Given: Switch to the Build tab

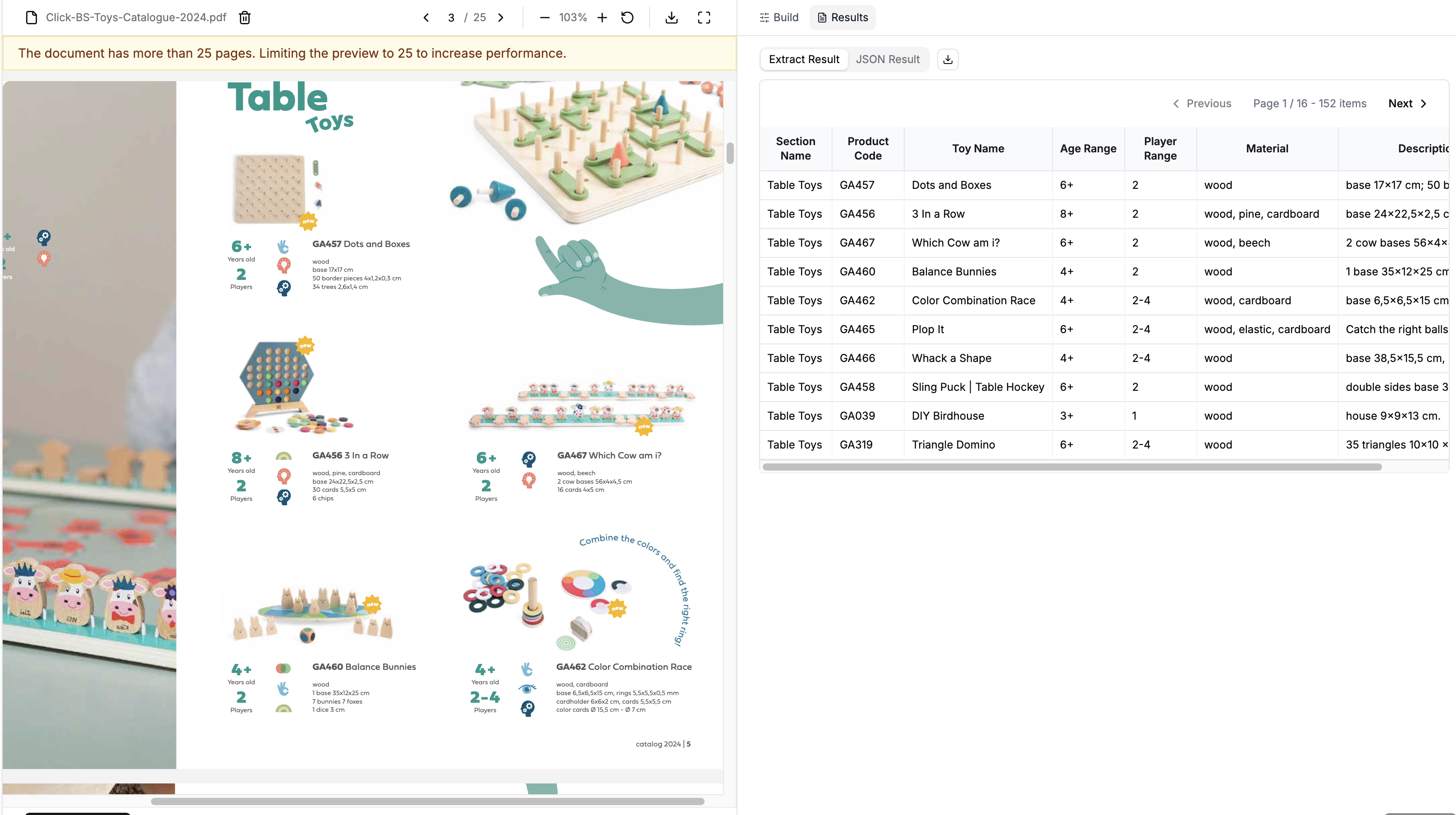Looking at the screenshot, I should pyautogui.click(x=779, y=18).
